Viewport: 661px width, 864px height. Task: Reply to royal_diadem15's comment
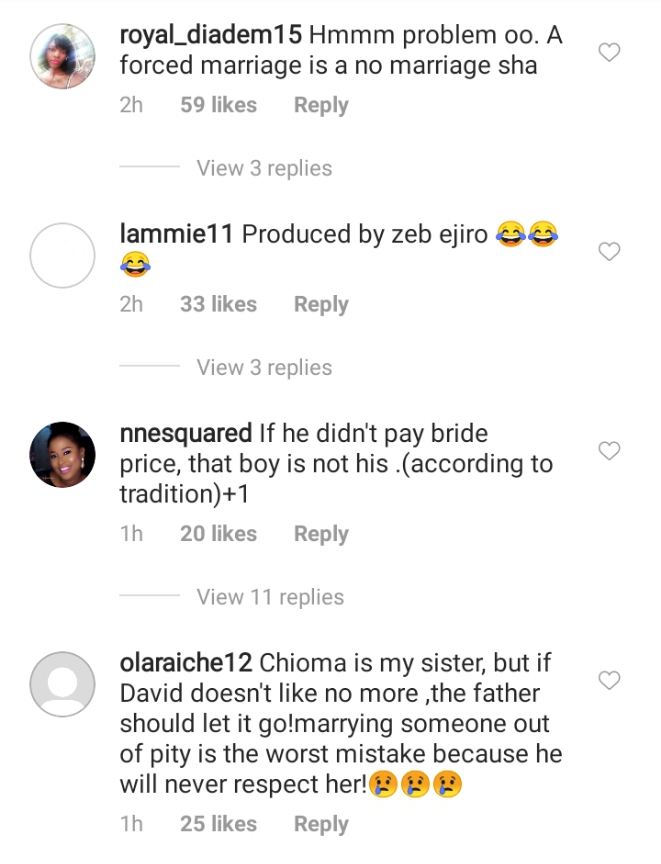(x=321, y=105)
